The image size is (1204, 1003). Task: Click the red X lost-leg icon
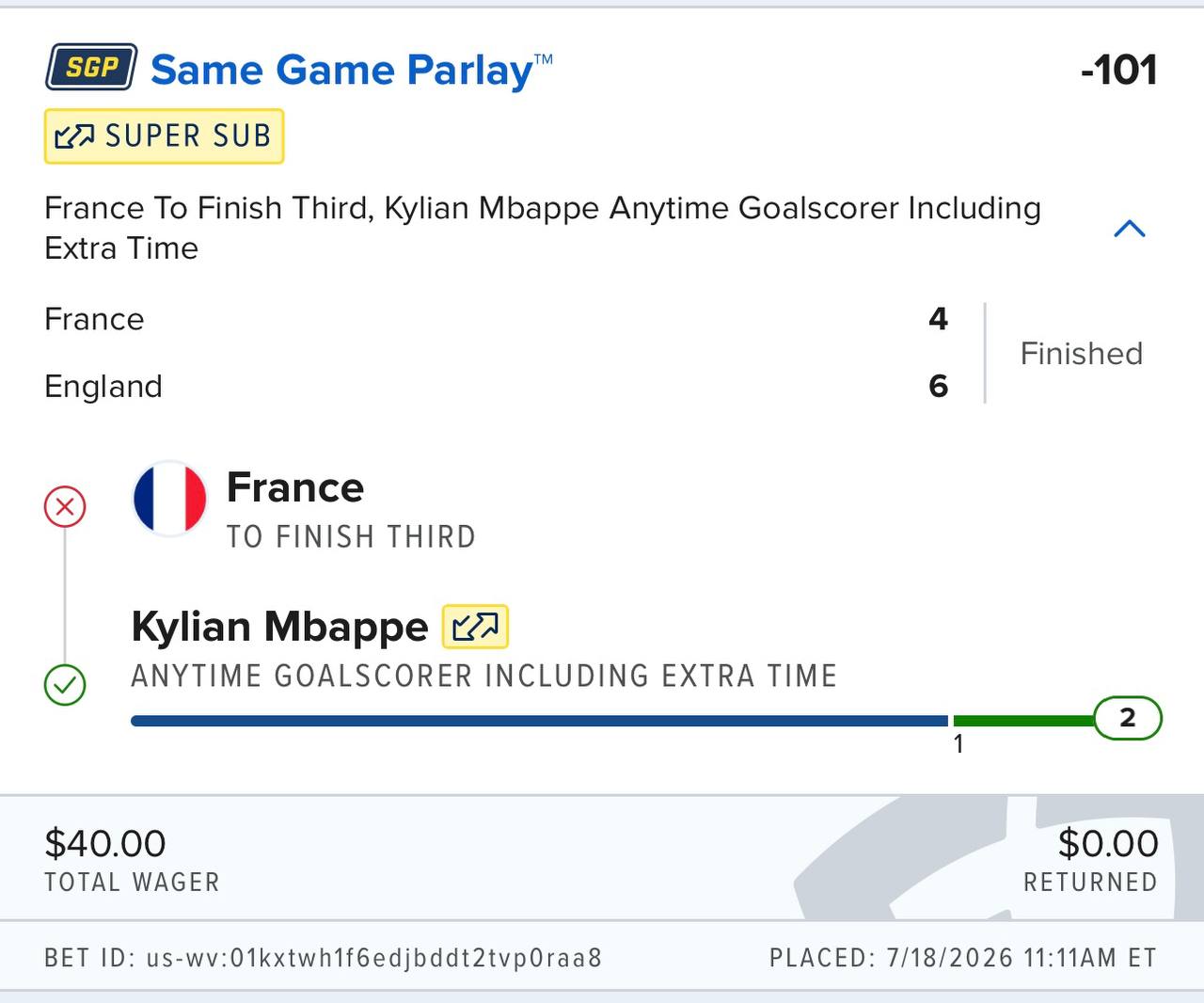point(65,507)
